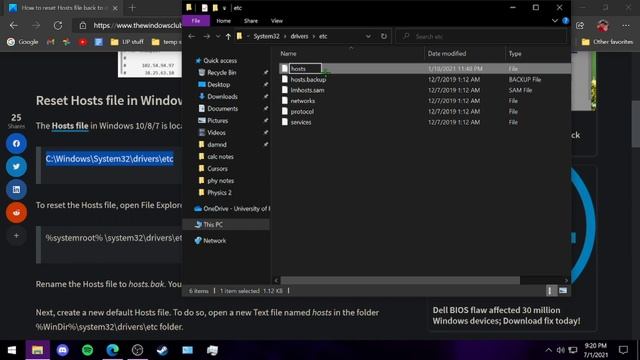
Task: Open browser settings ellipsis menu
Action: coord(626,25)
